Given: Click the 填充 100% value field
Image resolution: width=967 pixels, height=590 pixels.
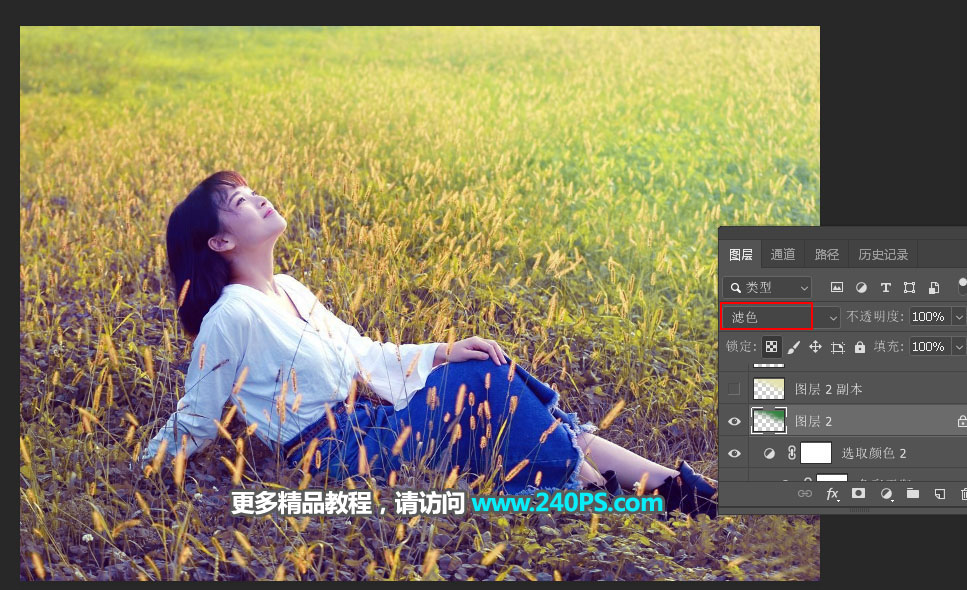Looking at the screenshot, I should pos(929,346).
